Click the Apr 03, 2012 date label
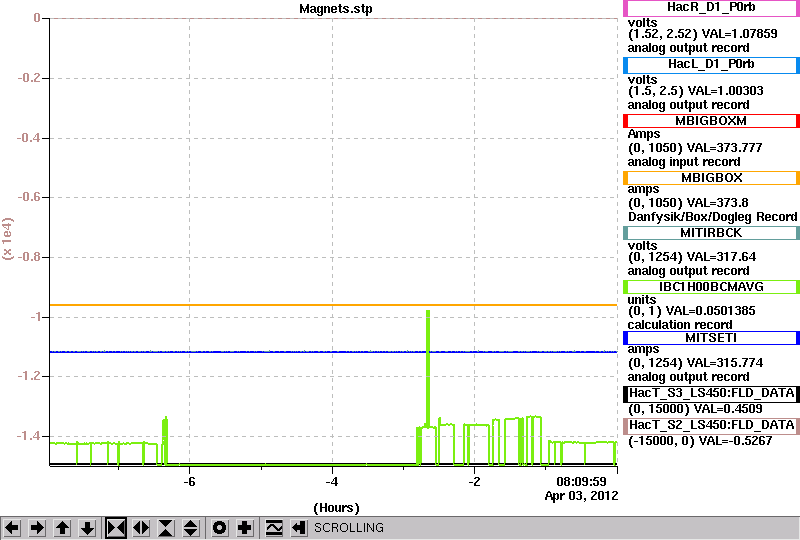Viewport: 800px width, 540px height. [581, 496]
